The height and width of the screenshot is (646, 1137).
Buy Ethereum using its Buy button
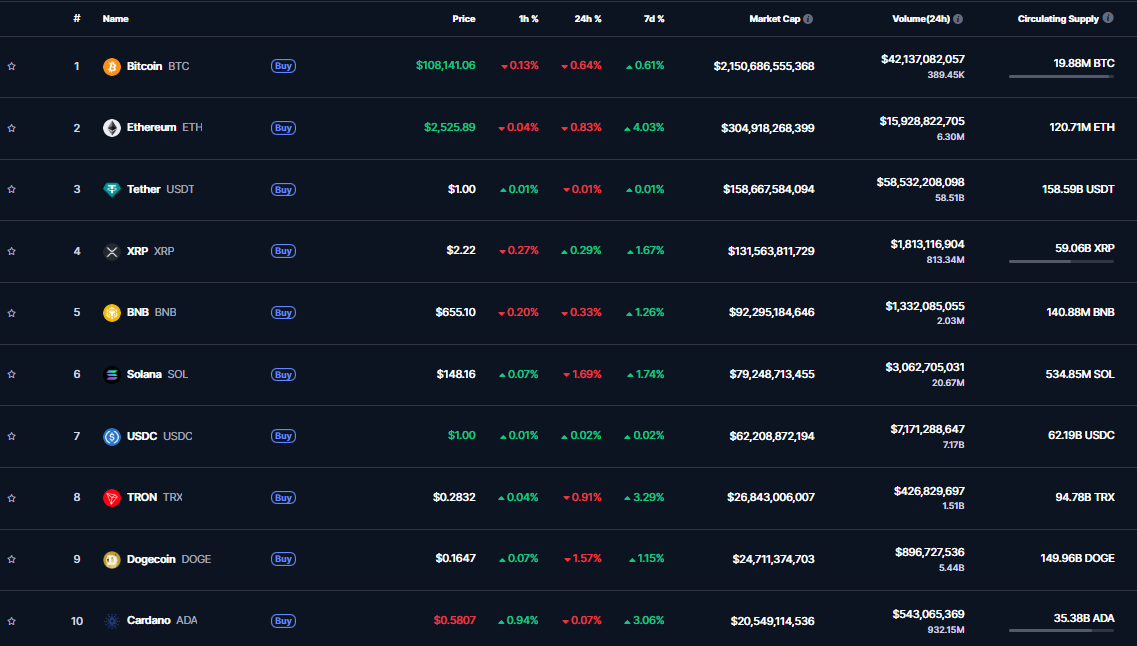coord(284,128)
